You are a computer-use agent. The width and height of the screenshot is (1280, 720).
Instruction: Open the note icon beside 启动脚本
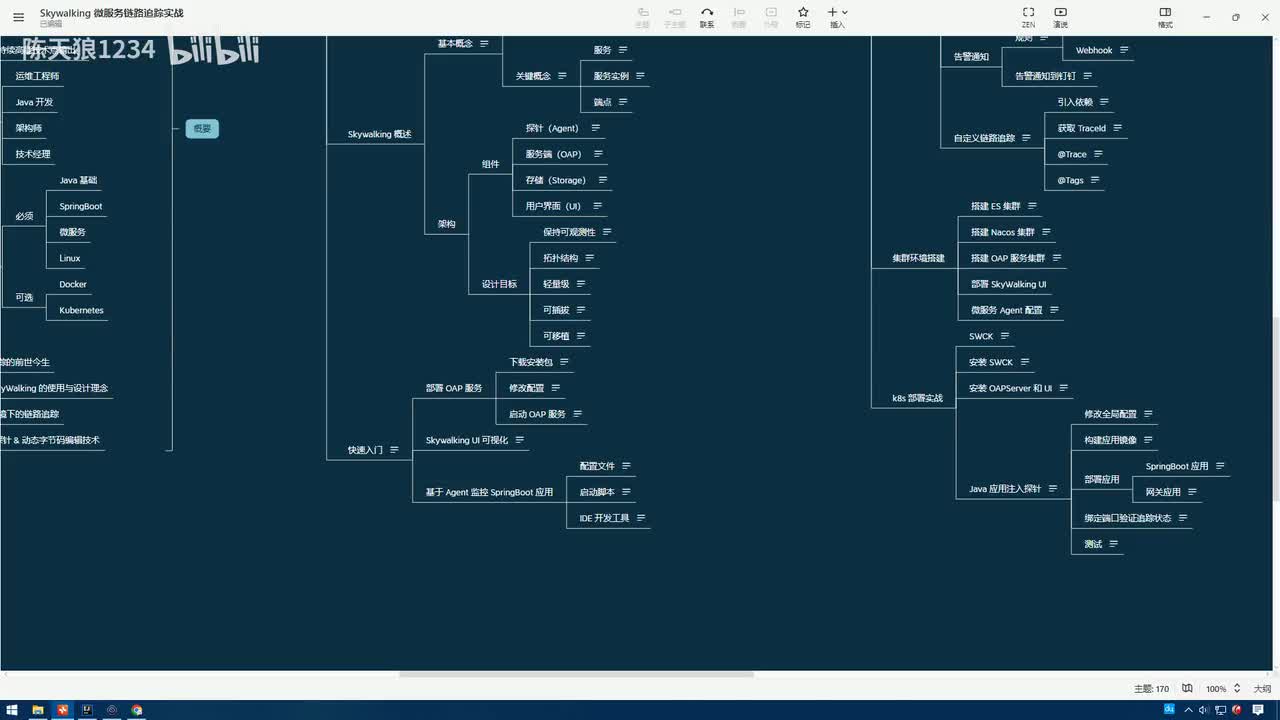(x=626, y=492)
